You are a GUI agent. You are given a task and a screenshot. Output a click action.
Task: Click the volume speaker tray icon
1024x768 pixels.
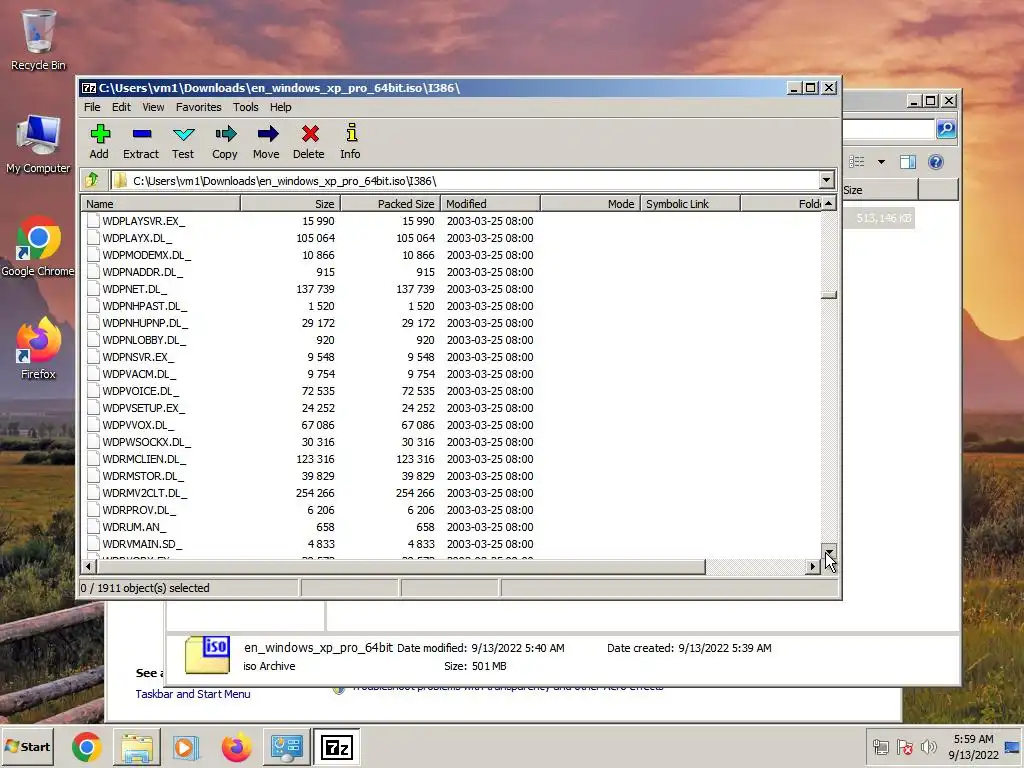pos(929,747)
